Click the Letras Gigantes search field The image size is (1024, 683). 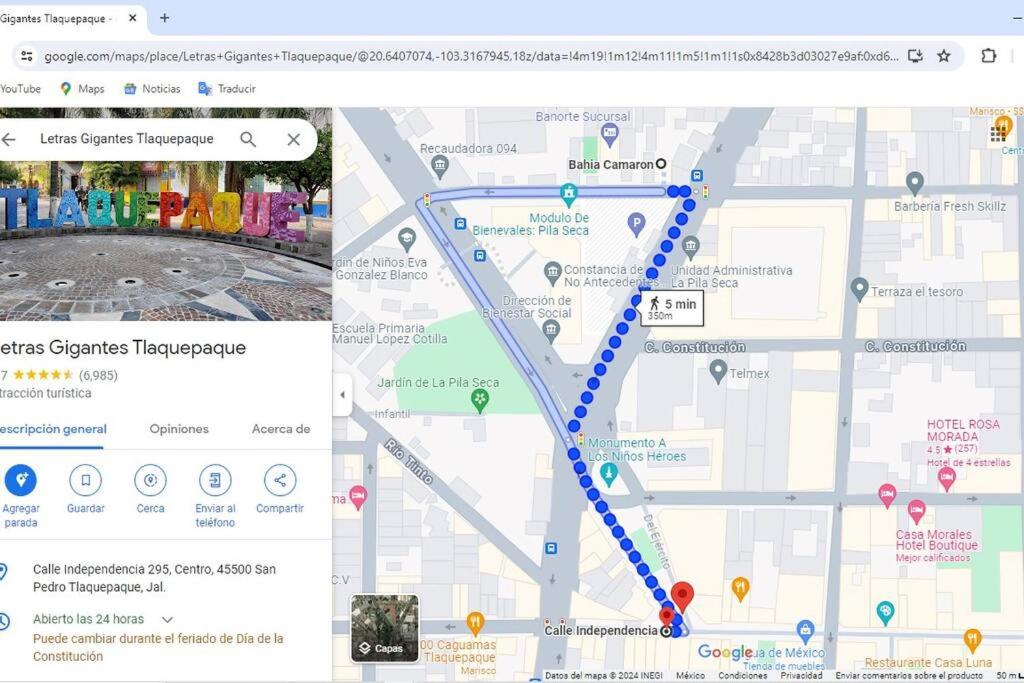click(127, 138)
